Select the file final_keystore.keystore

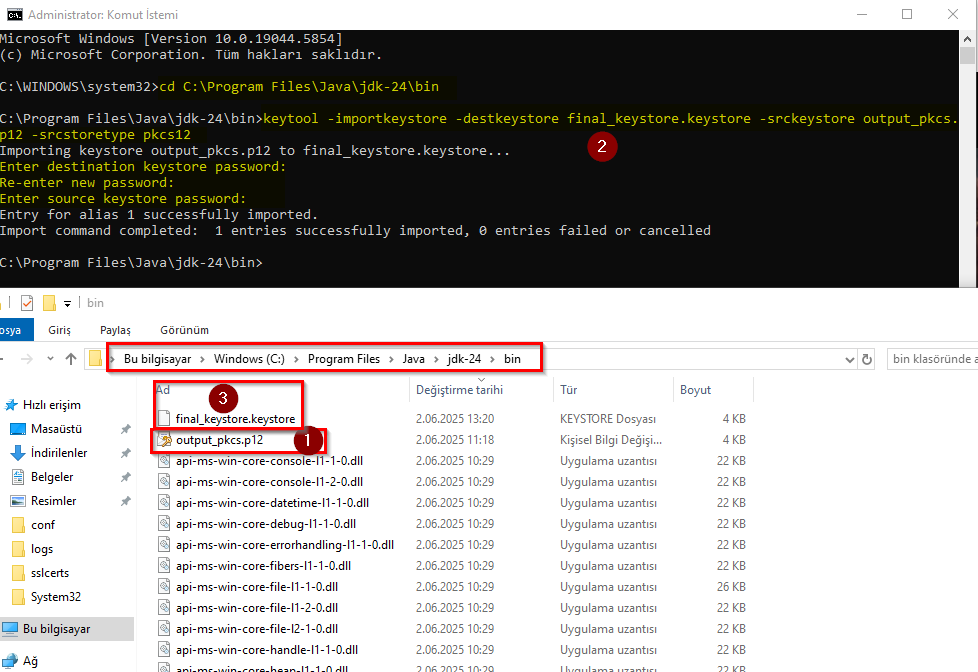pos(235,419)
